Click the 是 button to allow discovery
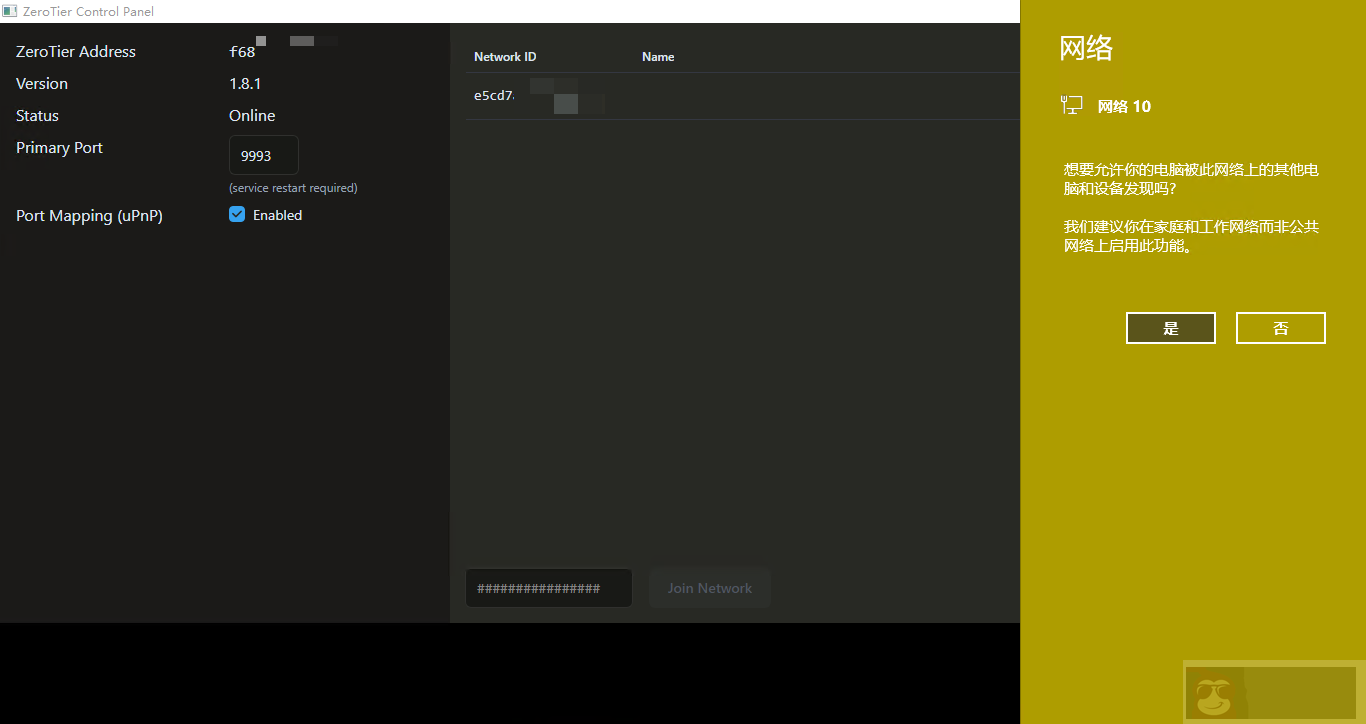The height and width of the screenshot is (724, 1366). tap(1170, 328)
